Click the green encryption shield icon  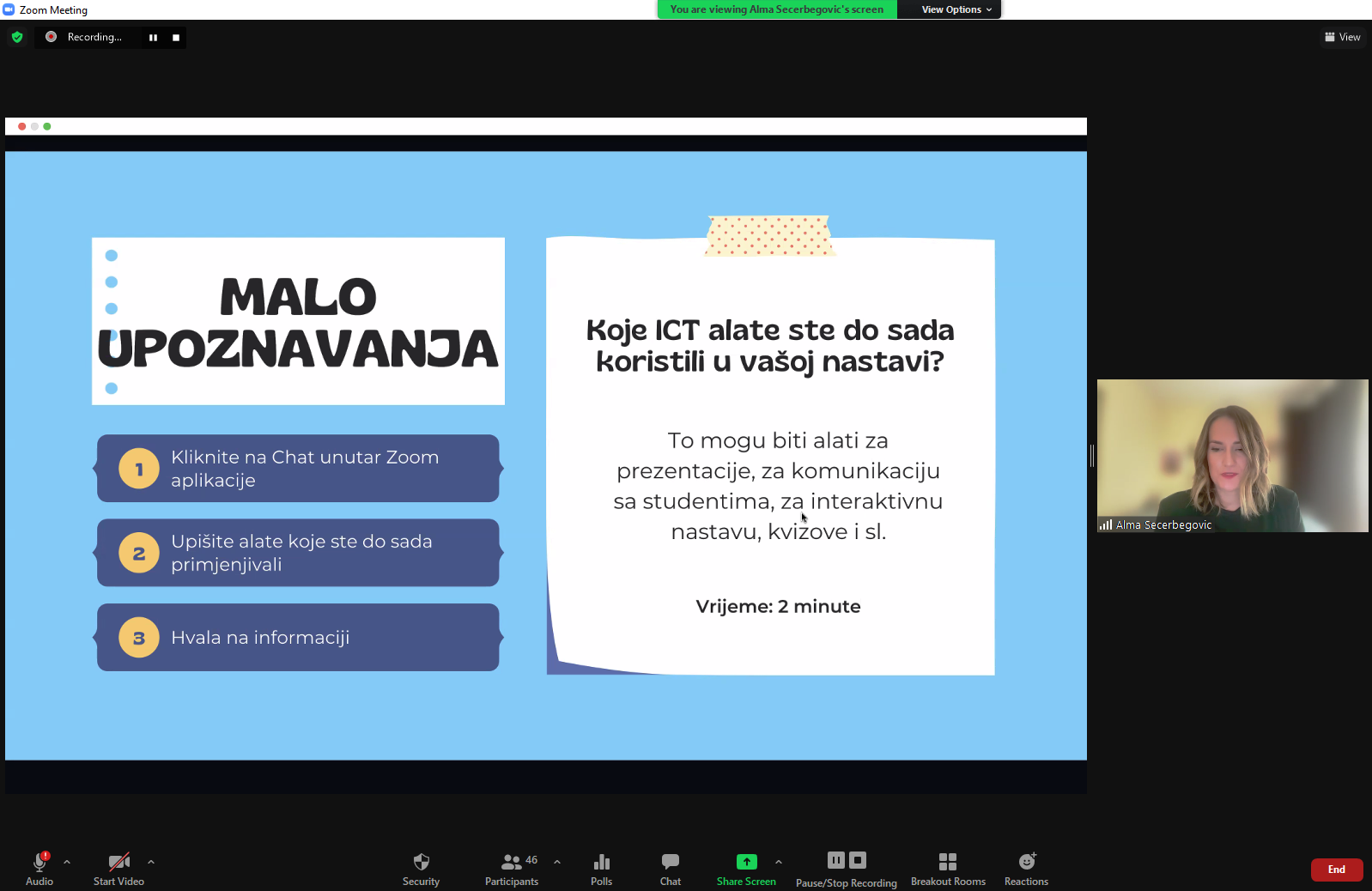click(17, 37)
